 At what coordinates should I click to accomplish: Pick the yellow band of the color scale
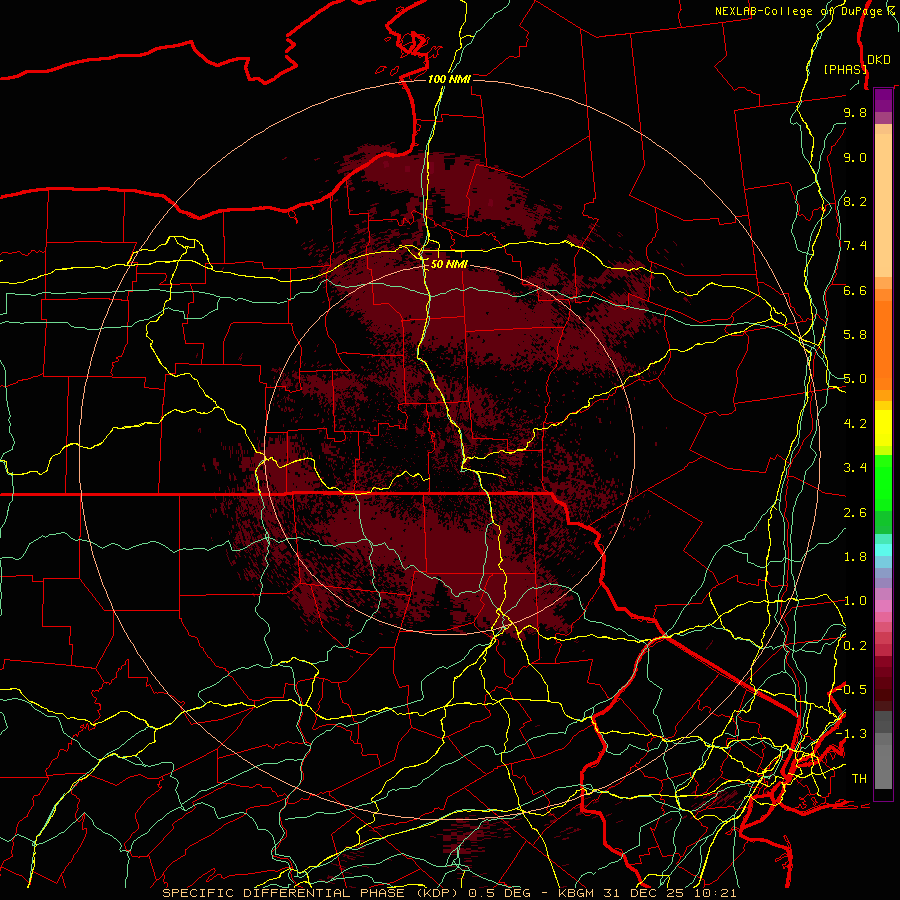pyautogui.click(x=883, y=428)
